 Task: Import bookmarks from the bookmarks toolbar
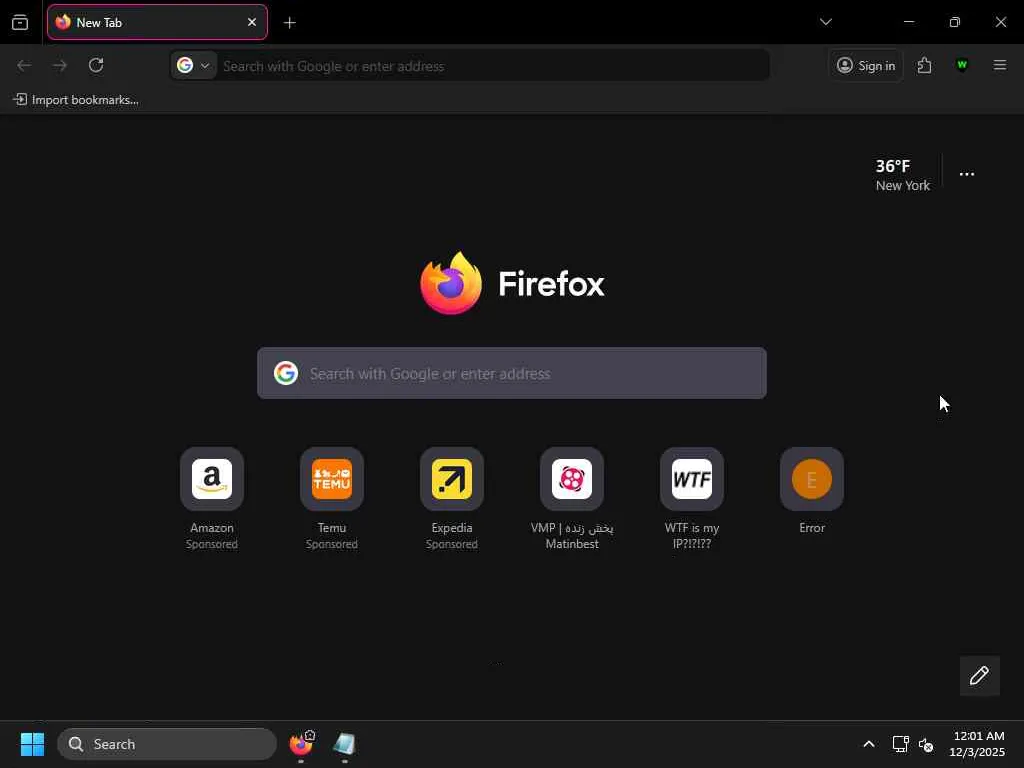click(76, 100)
